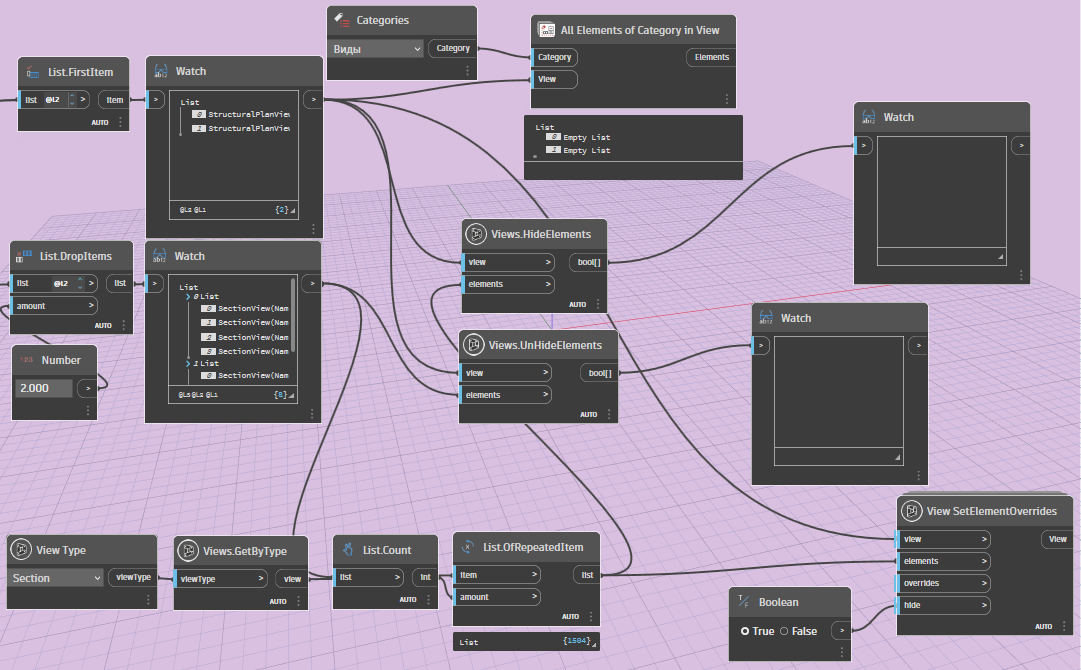The height and width of the screenshot is (670, 1081).
Task: Click the Boolean node header icon
Action: click(x=741, y=602)
